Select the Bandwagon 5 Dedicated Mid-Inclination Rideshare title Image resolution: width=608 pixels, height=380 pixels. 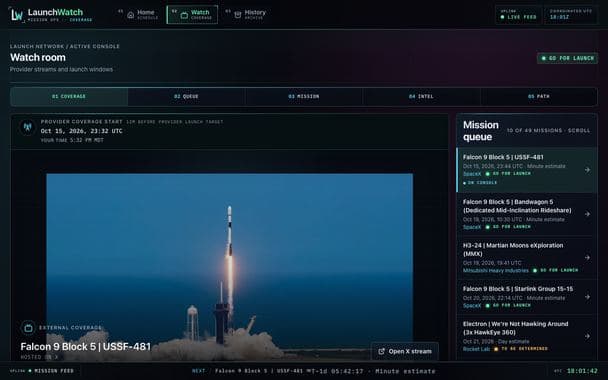tap(517, 206)
